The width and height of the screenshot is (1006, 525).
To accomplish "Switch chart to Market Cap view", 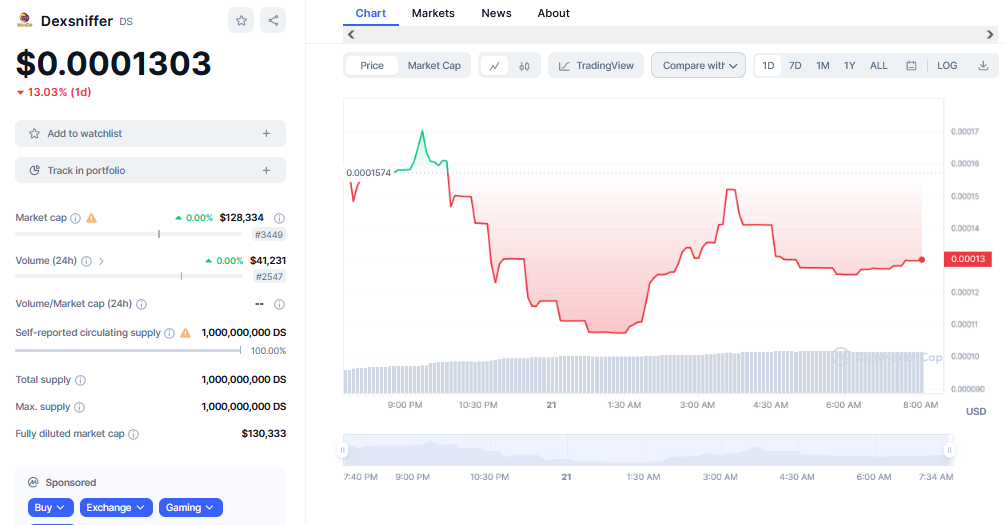I will (434, 65).
